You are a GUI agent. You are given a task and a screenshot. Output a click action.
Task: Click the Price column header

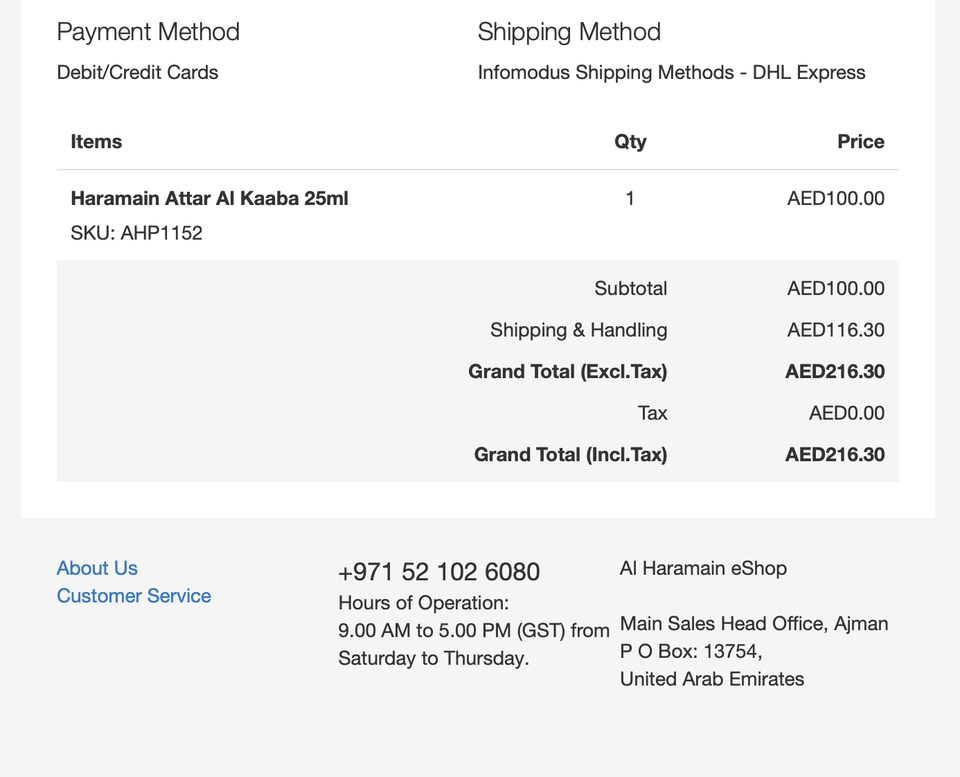(x=860, y=142)
